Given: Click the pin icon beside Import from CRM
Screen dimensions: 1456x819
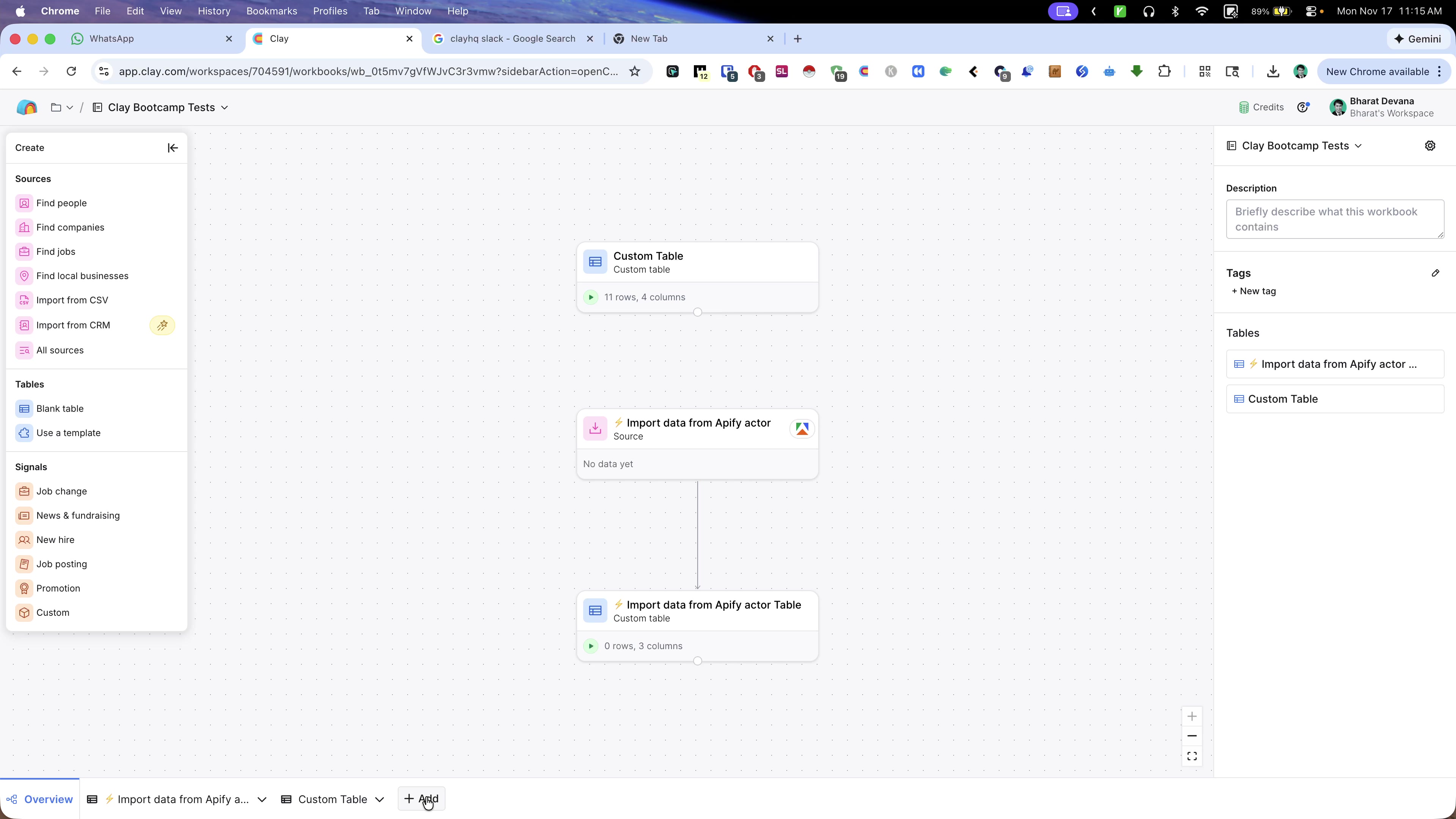Looking at the screenshot, I should point(162,325).
